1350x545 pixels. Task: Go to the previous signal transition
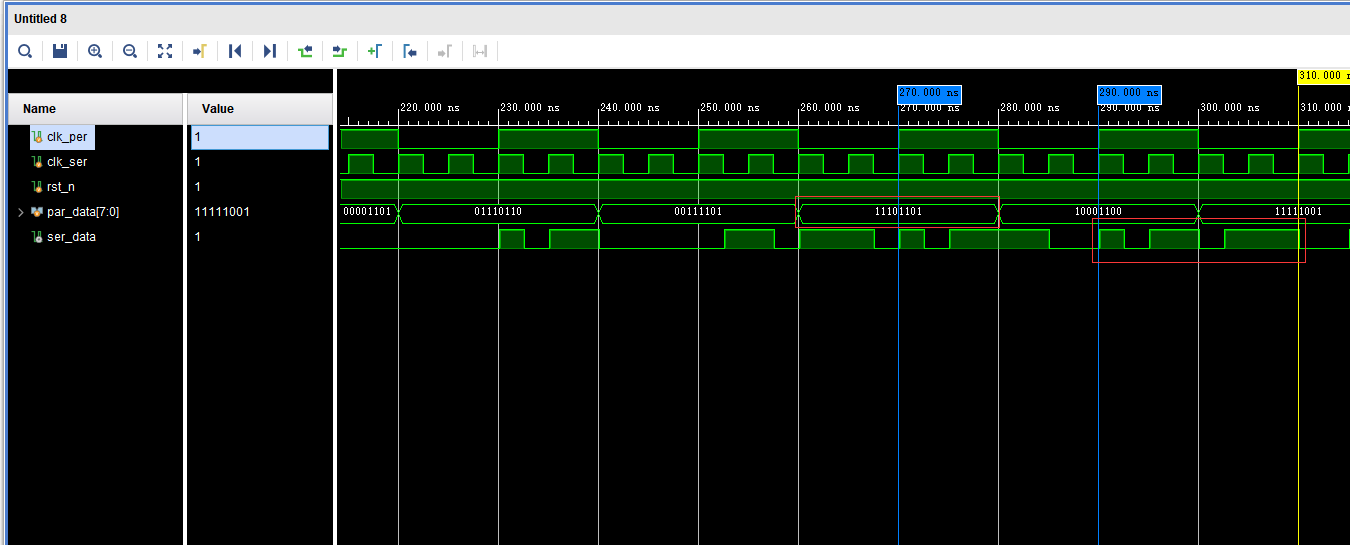(305, 51)
